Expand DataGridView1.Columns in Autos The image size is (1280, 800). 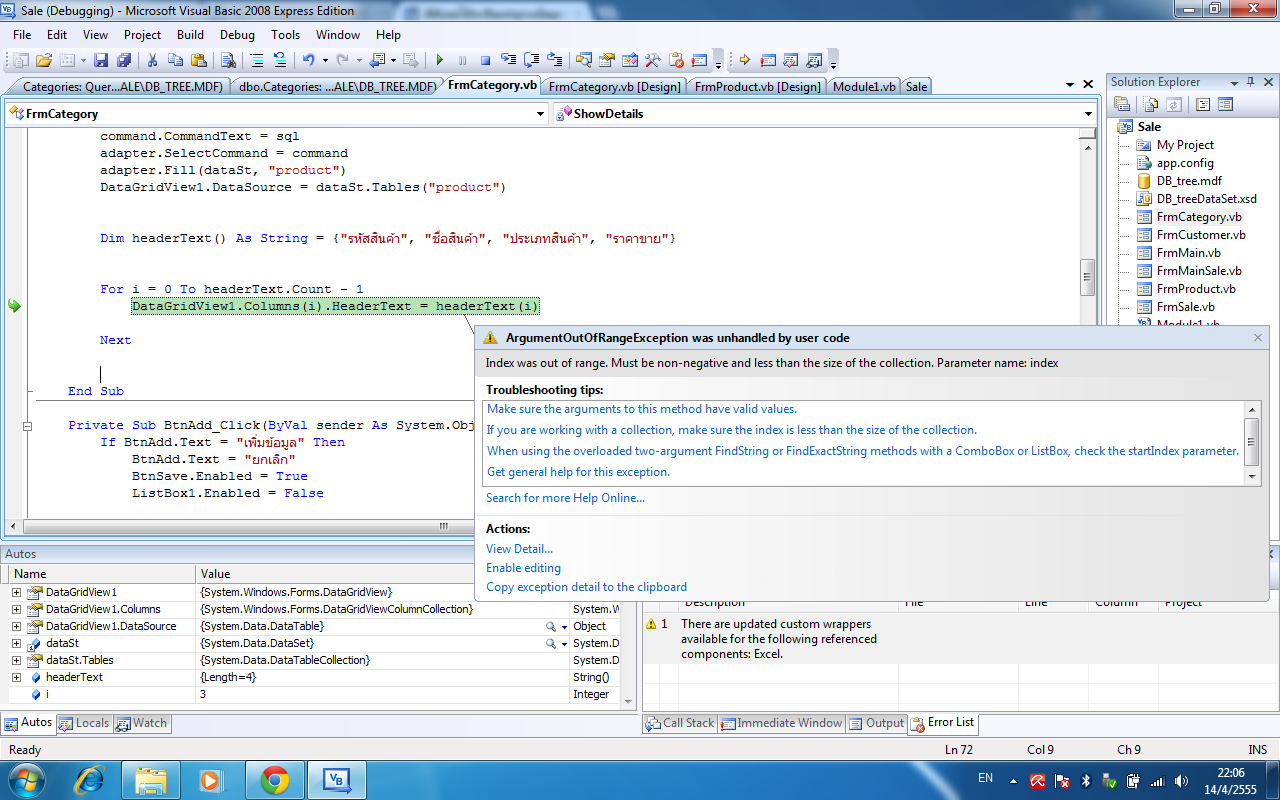click(x=17, y=609)
